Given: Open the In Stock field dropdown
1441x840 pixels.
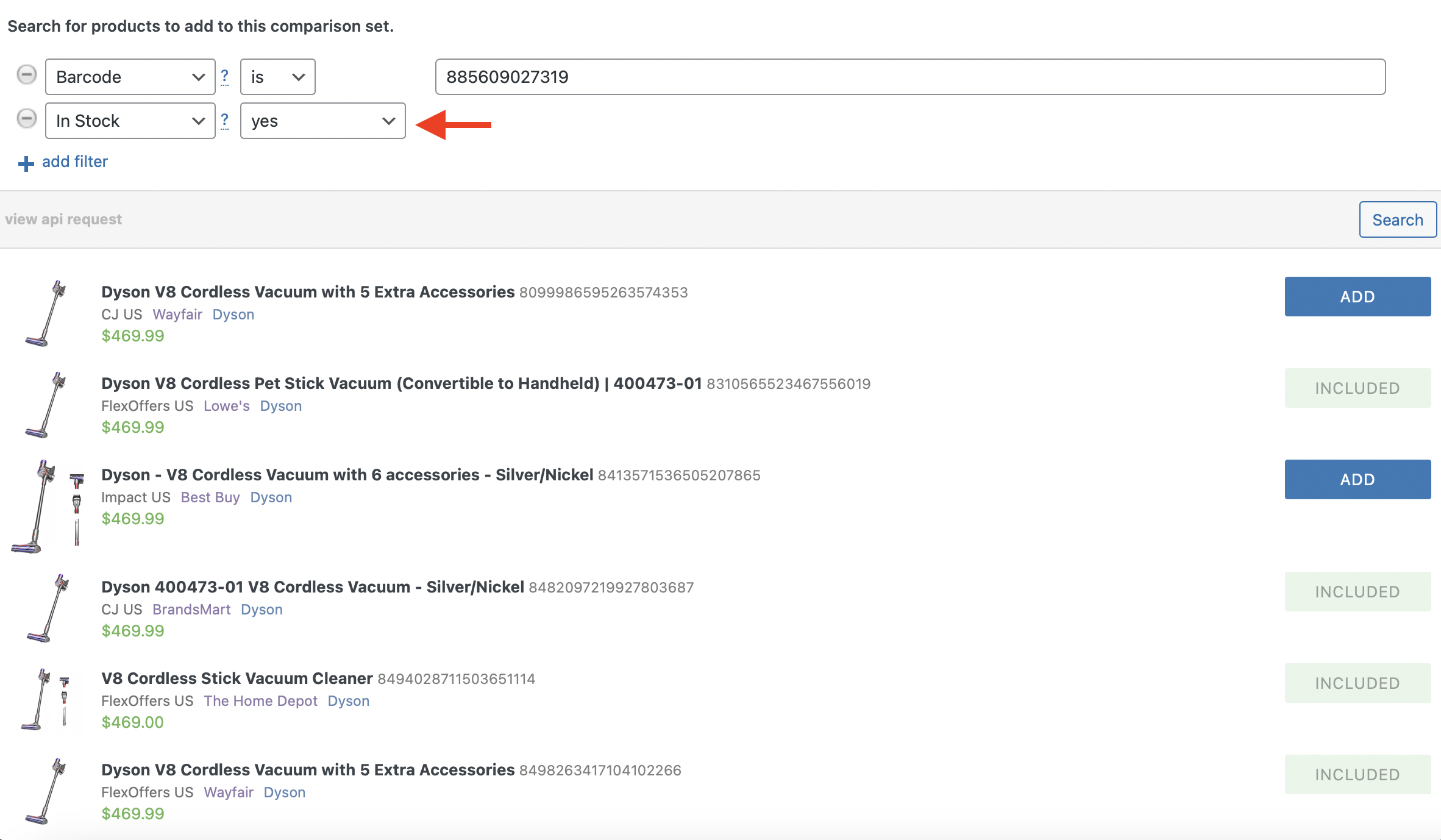Looking at the screenshot, I should click(130, 121).
